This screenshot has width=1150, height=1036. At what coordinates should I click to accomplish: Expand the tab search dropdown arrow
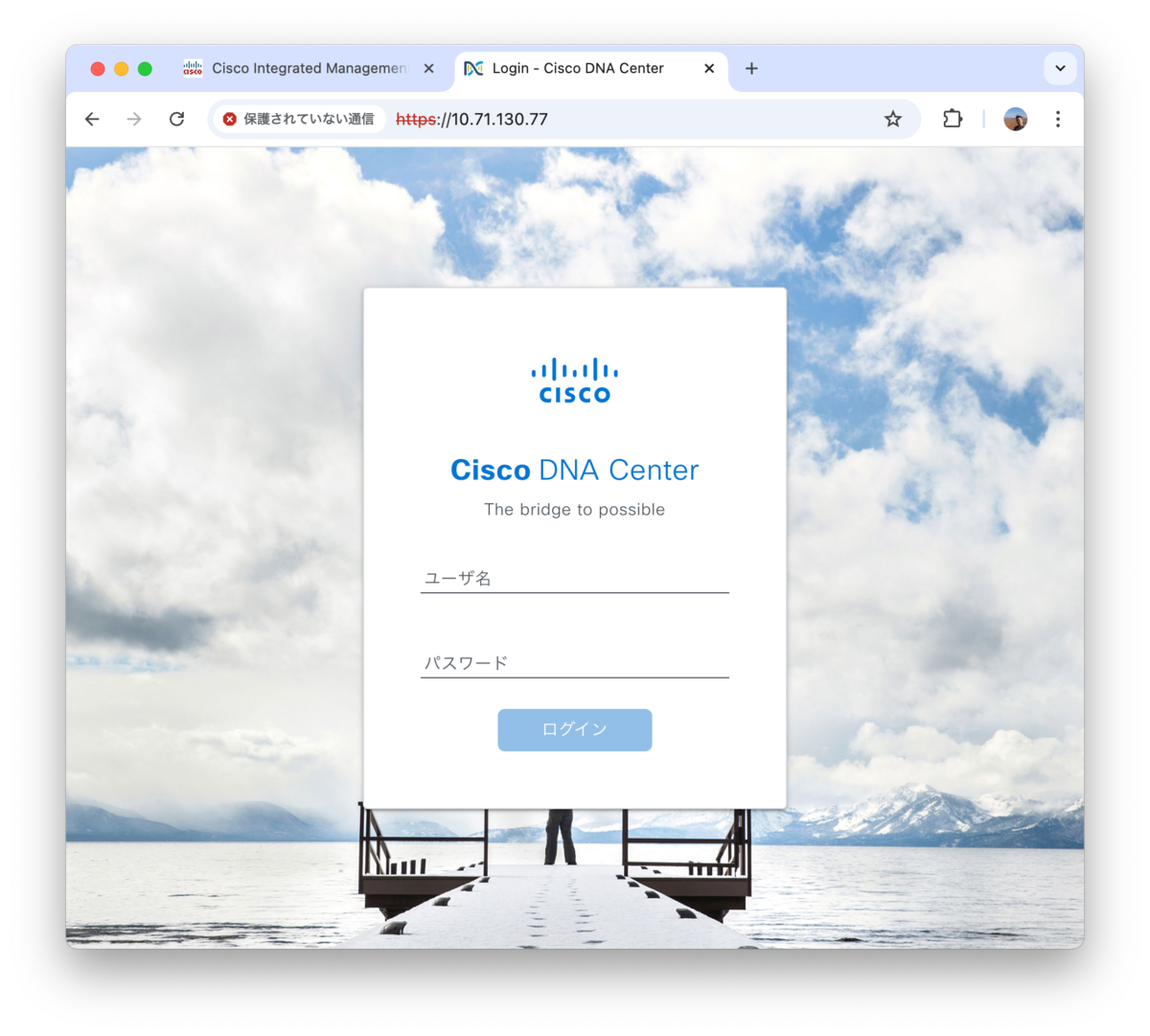click(1060, 68)
